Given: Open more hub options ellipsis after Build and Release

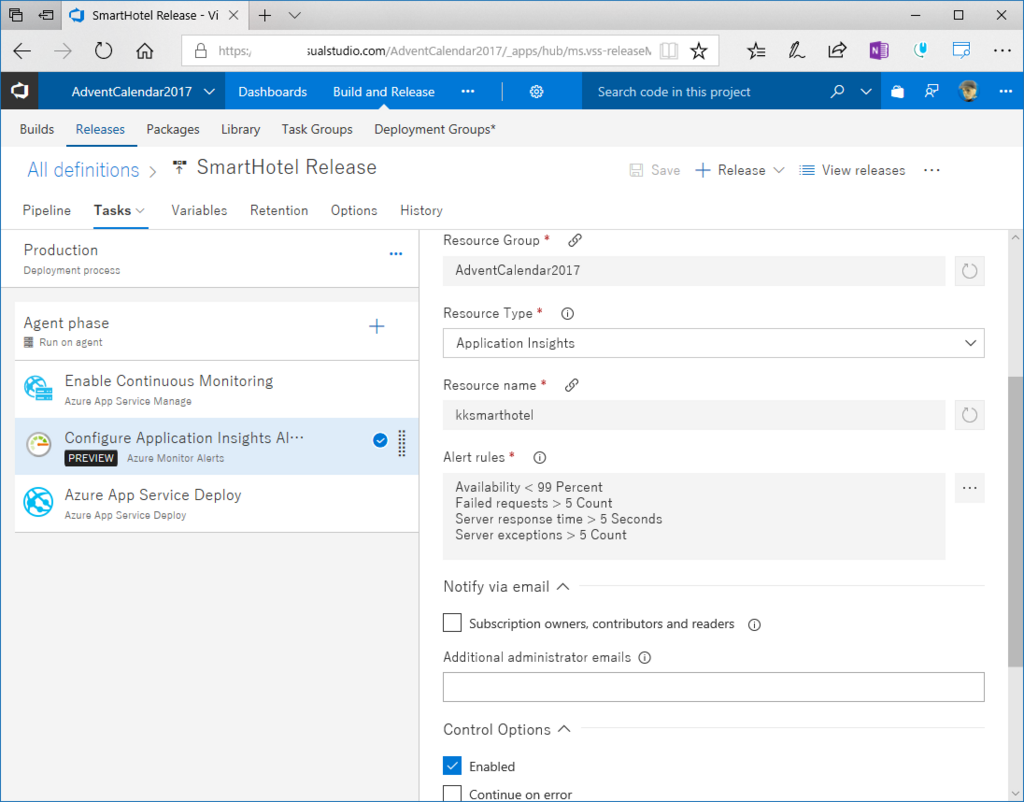Looking at the screenshot, I should point(468,91).
